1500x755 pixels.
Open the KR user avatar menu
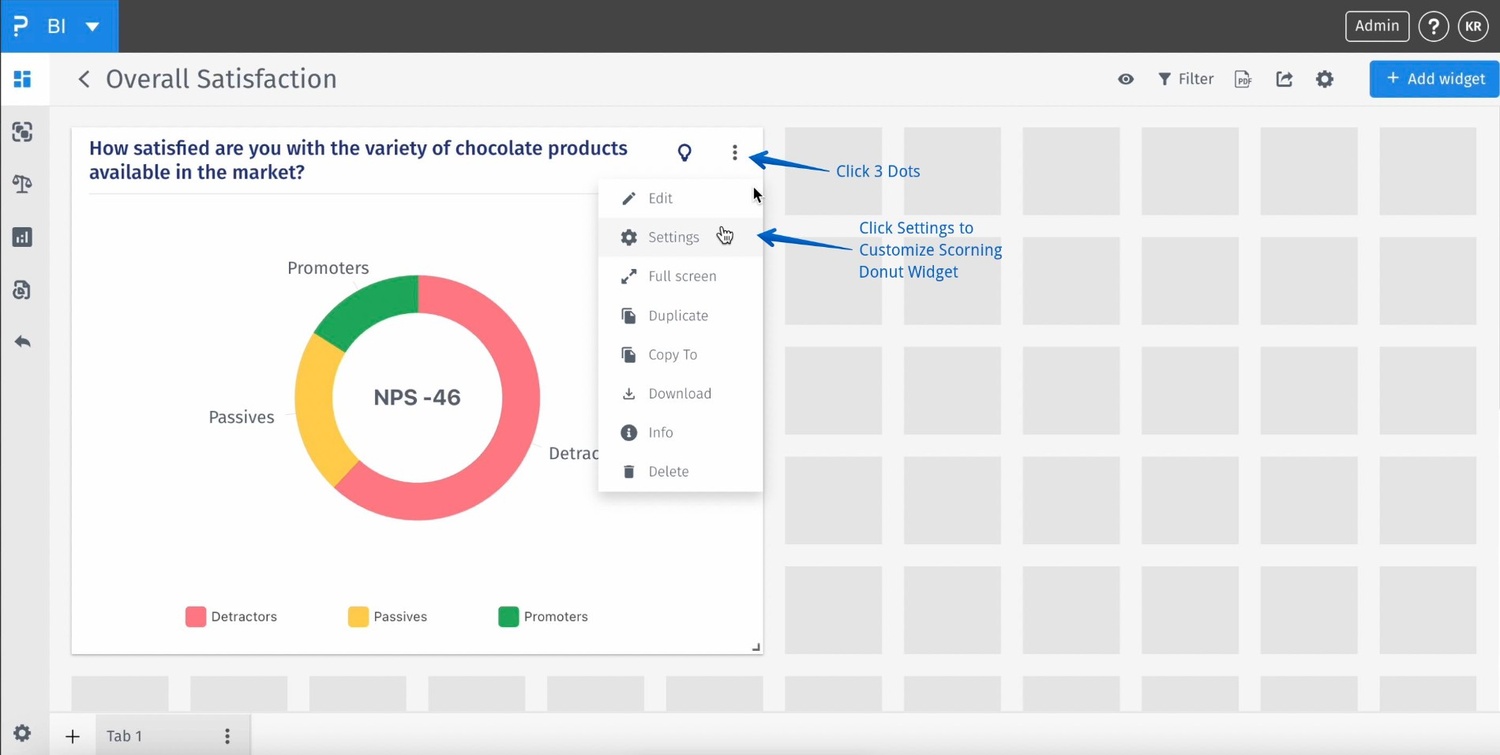[x=1473, y=27]
